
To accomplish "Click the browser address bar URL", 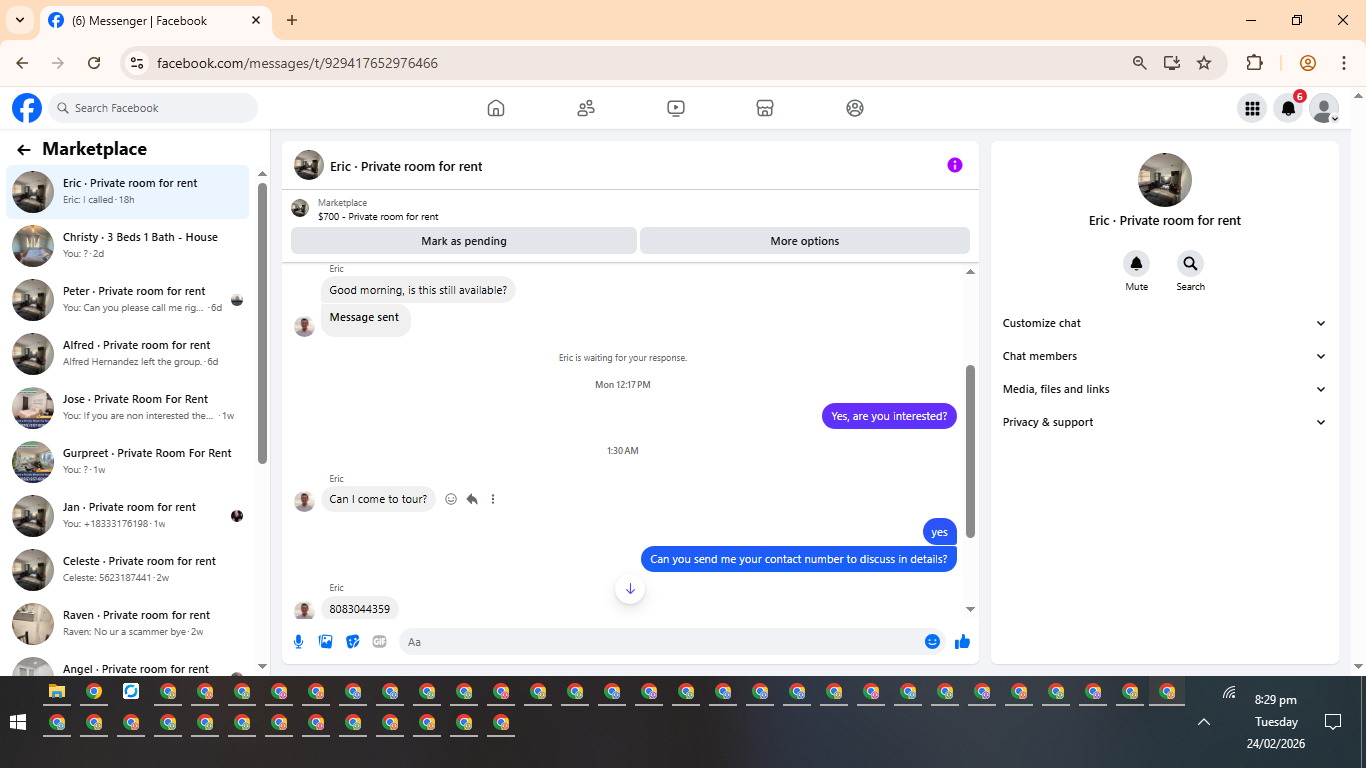I will 297,63.
